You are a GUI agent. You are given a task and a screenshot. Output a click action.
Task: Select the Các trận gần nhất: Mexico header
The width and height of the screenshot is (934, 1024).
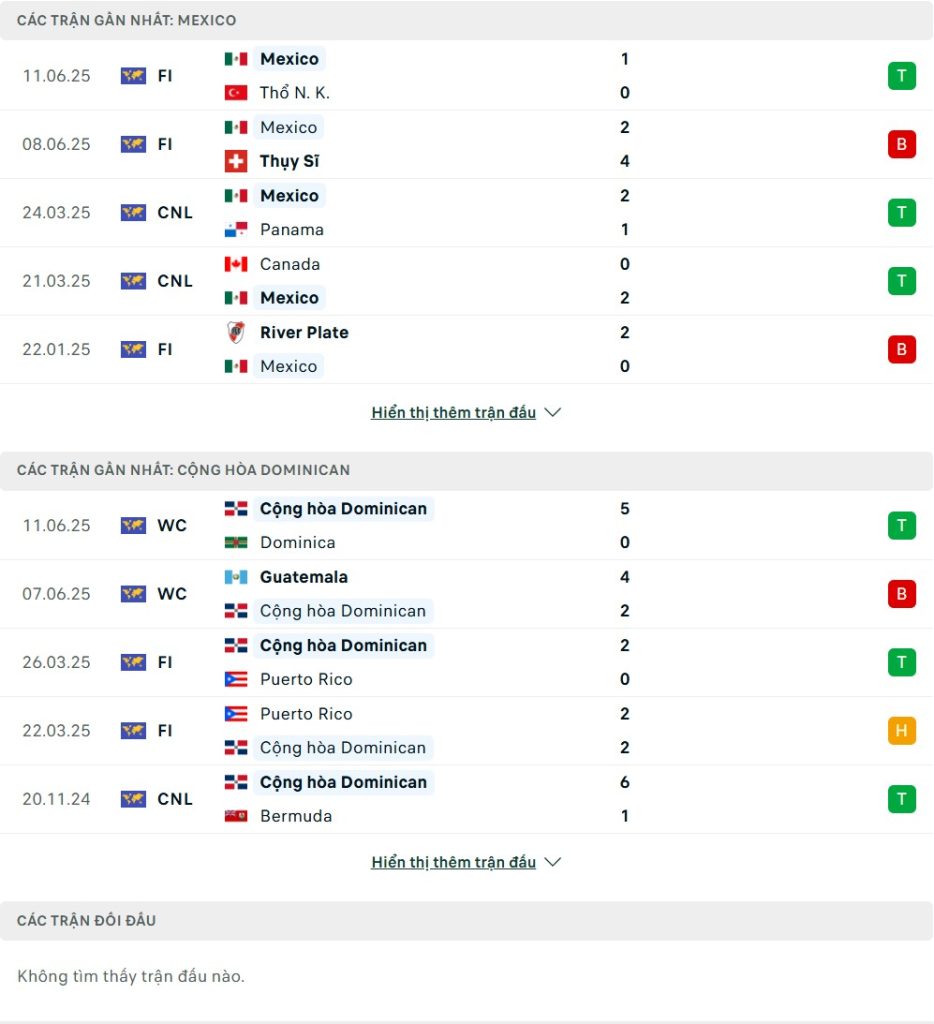466,20
